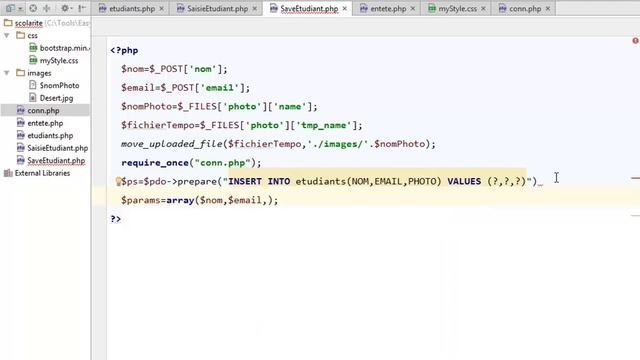Click the bootstrap.min CSS file icon
This screenshot has height=360, width=640.
click(x=33, y=48)
